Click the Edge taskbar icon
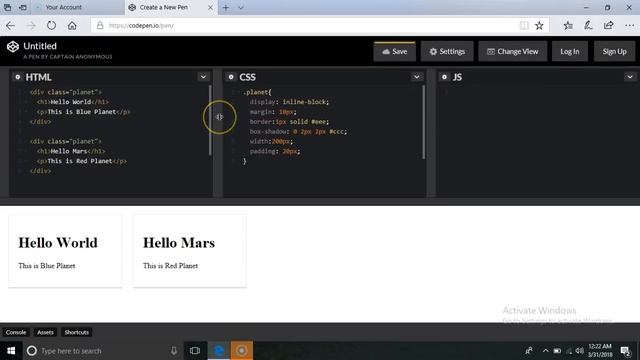Image resolution: width=640 pixels, height=360 pixels. (219, 351)
